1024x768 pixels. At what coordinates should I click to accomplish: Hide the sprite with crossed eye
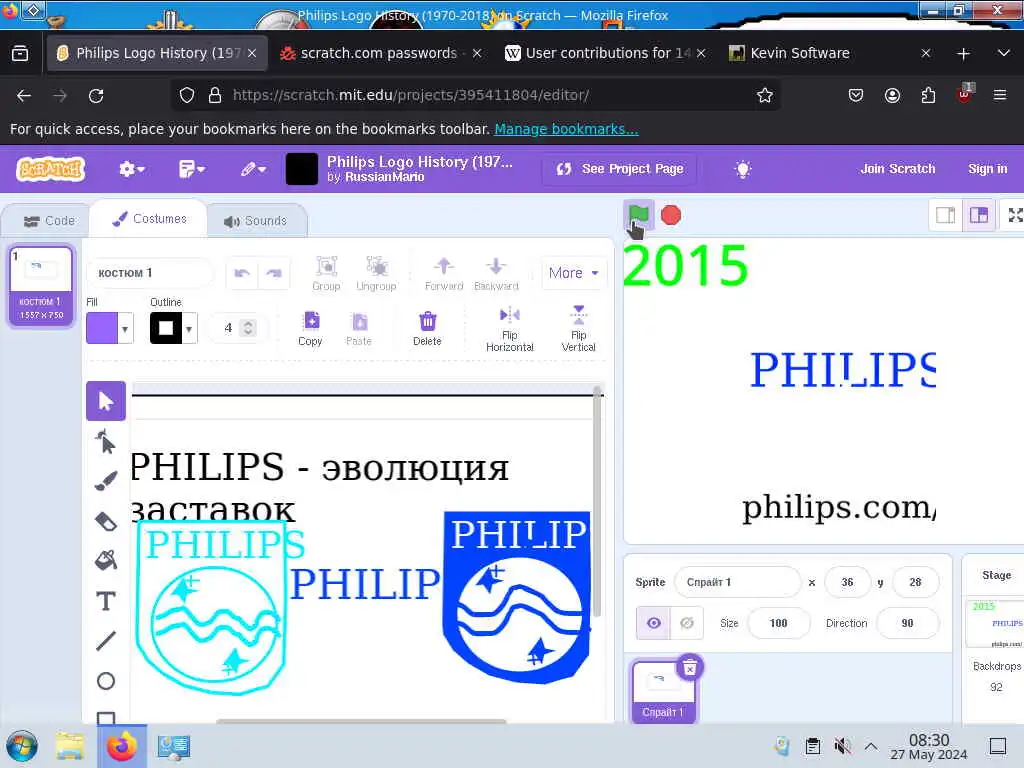click(687, 623)
